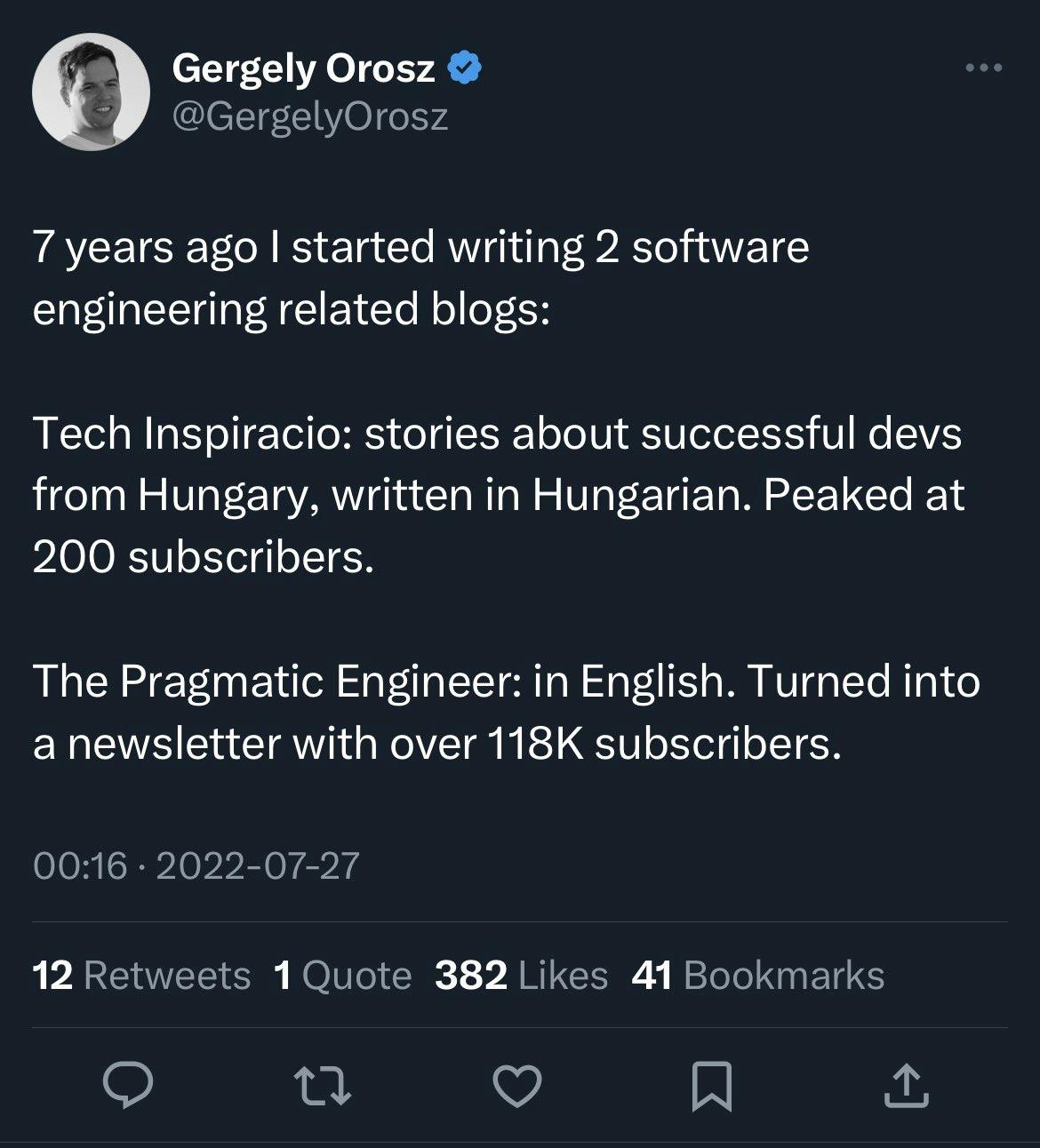The image size is (1040, 1148).
Task: Click the 41 Bookmarks count
Action: (x=757, y=976)
